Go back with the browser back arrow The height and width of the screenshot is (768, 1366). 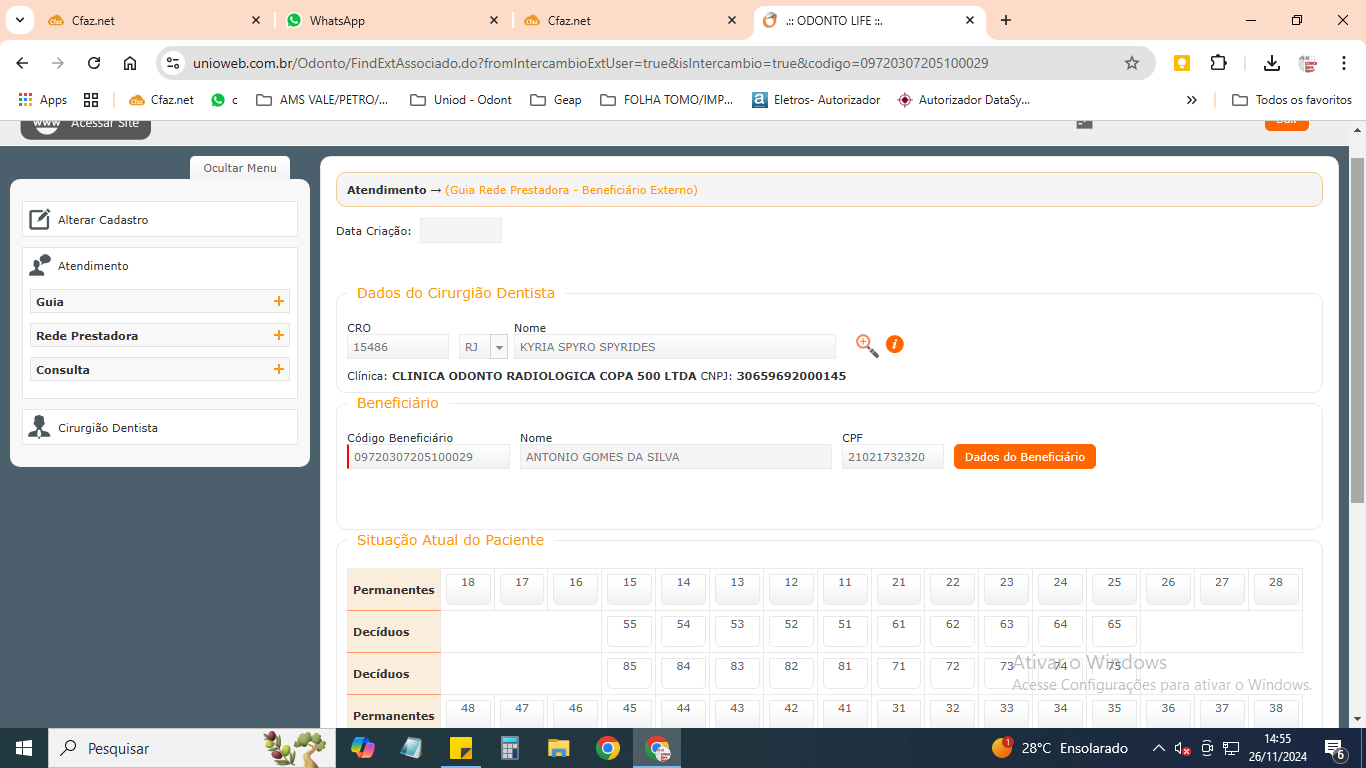[x=22, y=63]
